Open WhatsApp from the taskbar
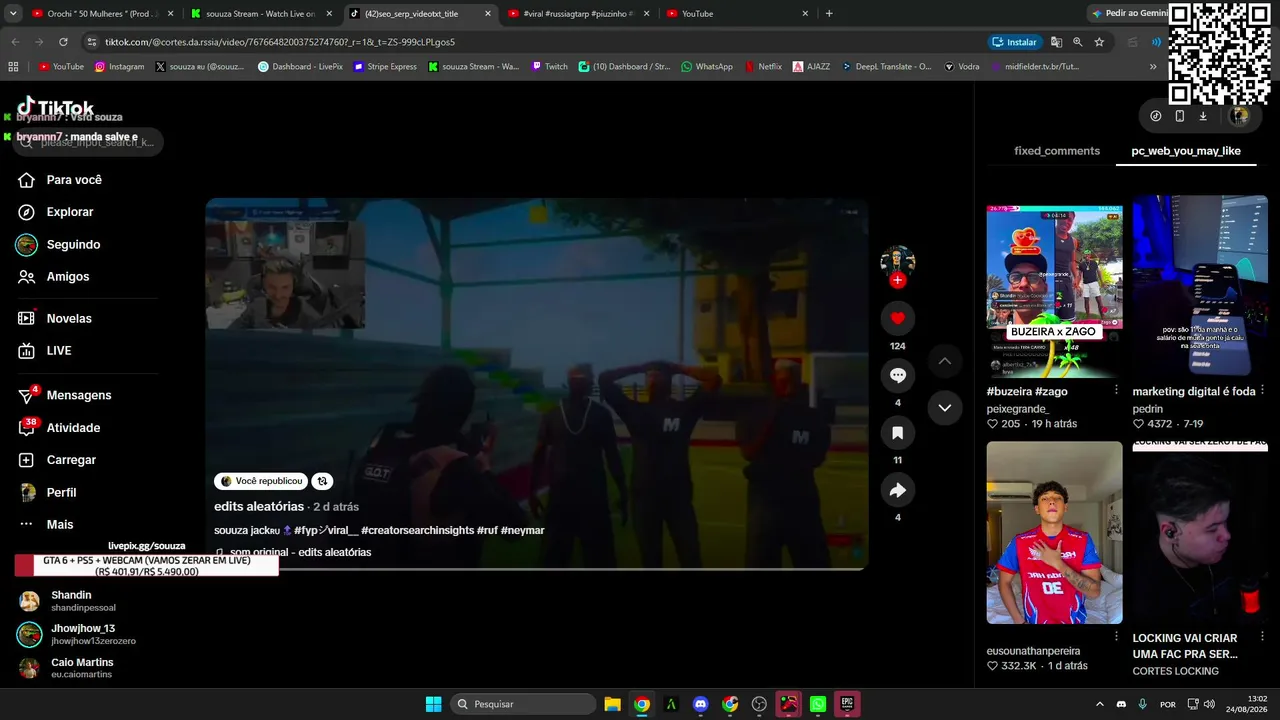 pos(818,704)
